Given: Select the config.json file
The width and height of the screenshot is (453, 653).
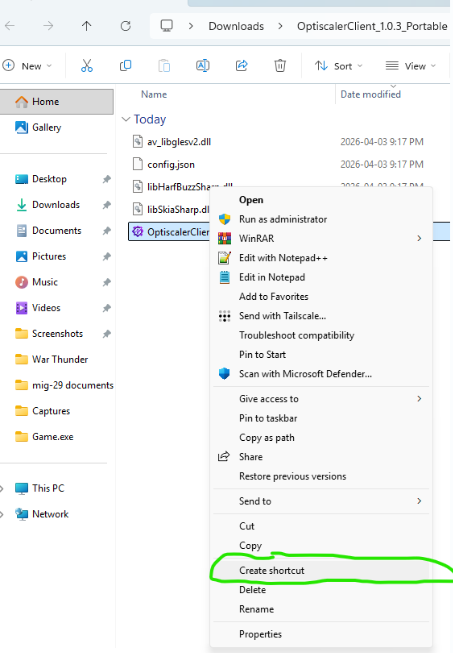Looking at the screenshot, I should [171, 164].
